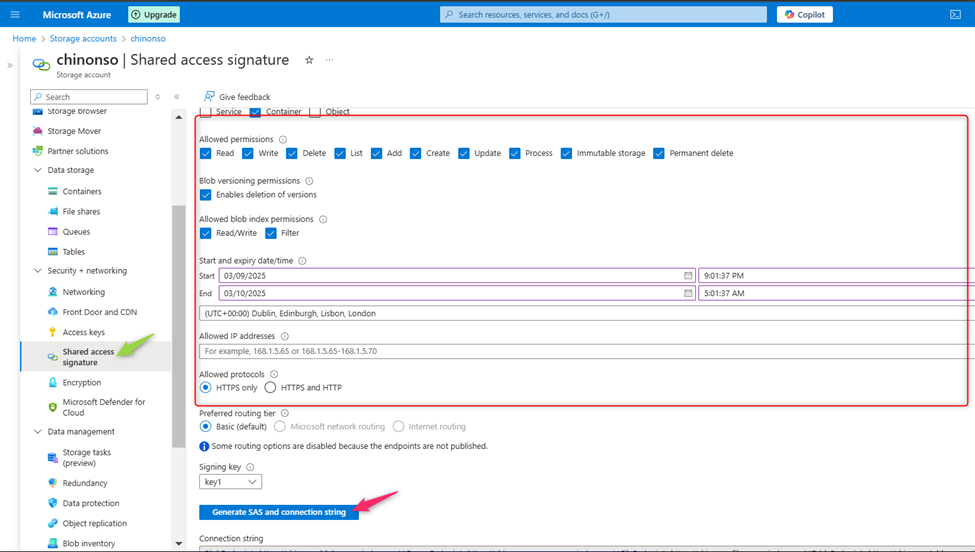Open File shares under Data storage
975x552 pixels.
tap(81, 211)
